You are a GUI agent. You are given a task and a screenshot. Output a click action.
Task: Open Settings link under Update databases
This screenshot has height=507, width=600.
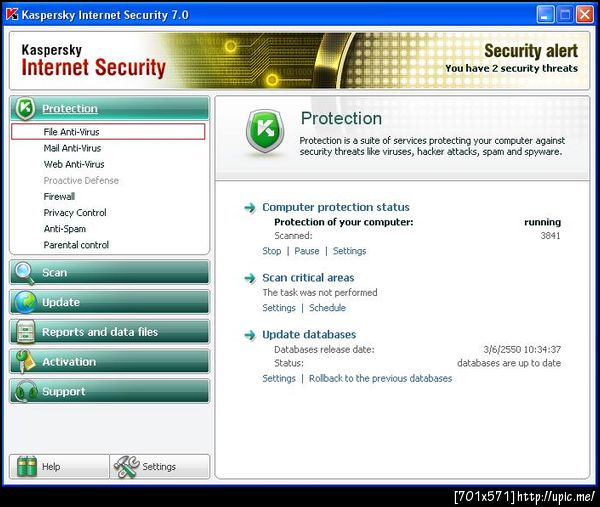(x=279, y=378)
